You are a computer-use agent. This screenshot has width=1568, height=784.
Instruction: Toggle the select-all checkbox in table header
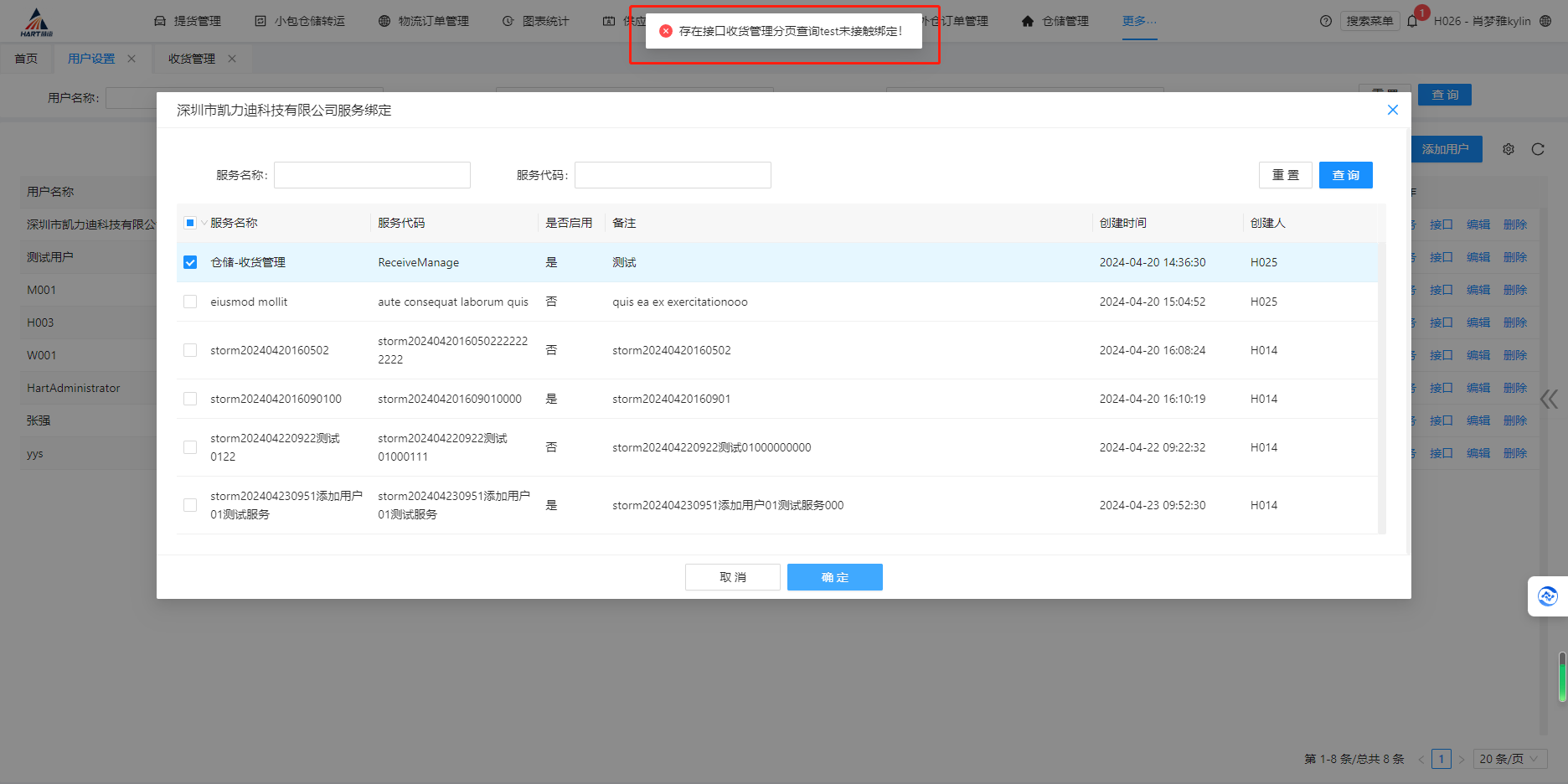coord(190,223)
